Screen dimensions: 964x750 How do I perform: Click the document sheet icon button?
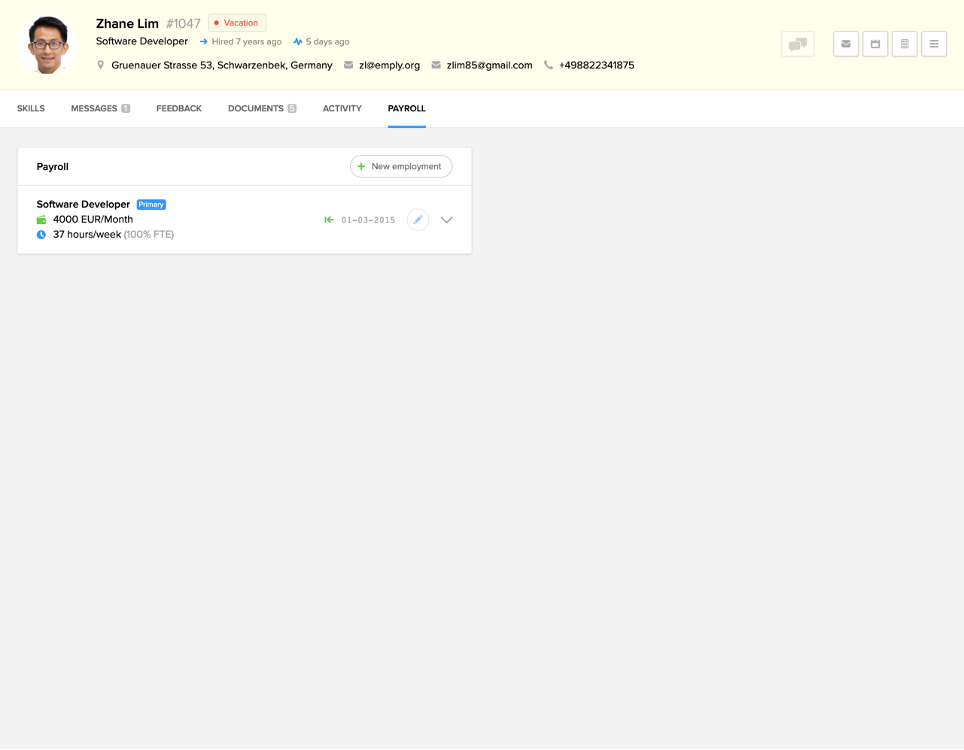(x=904, y=44)
